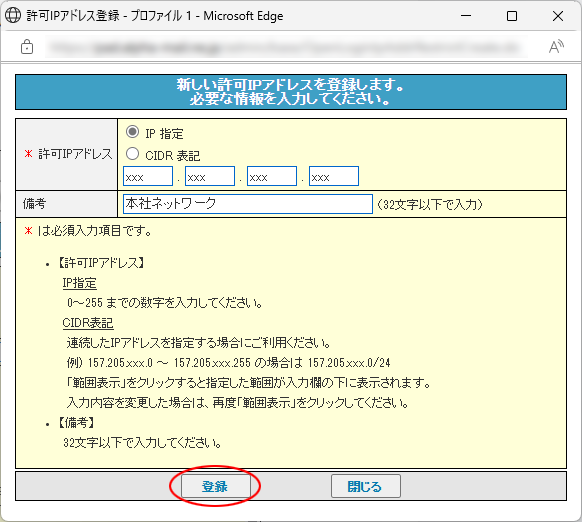582x522 pixels.
Task: Select the CIDR 表記 radio button
Action: tap(133, 154)
